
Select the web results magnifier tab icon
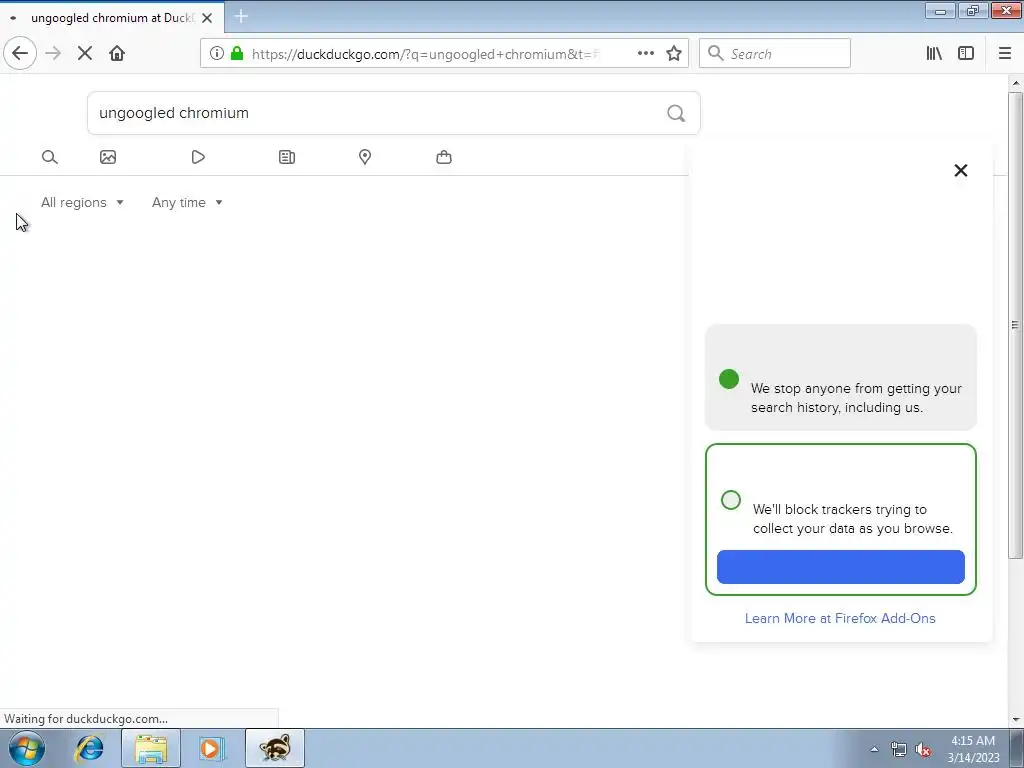point(50,157)
